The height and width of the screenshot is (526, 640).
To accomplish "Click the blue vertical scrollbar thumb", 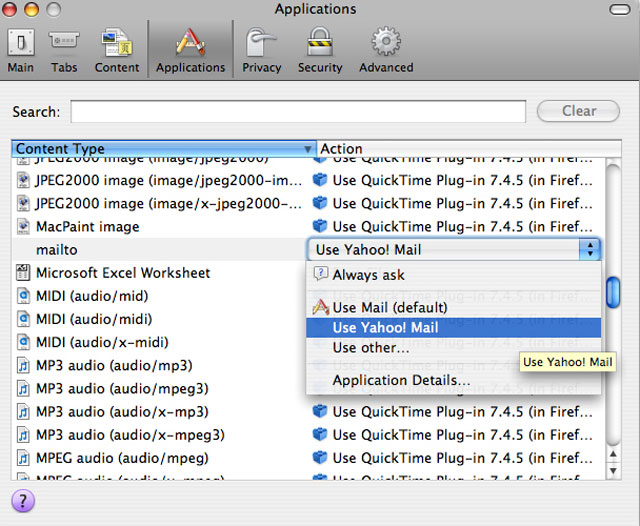I will [613, 292].
